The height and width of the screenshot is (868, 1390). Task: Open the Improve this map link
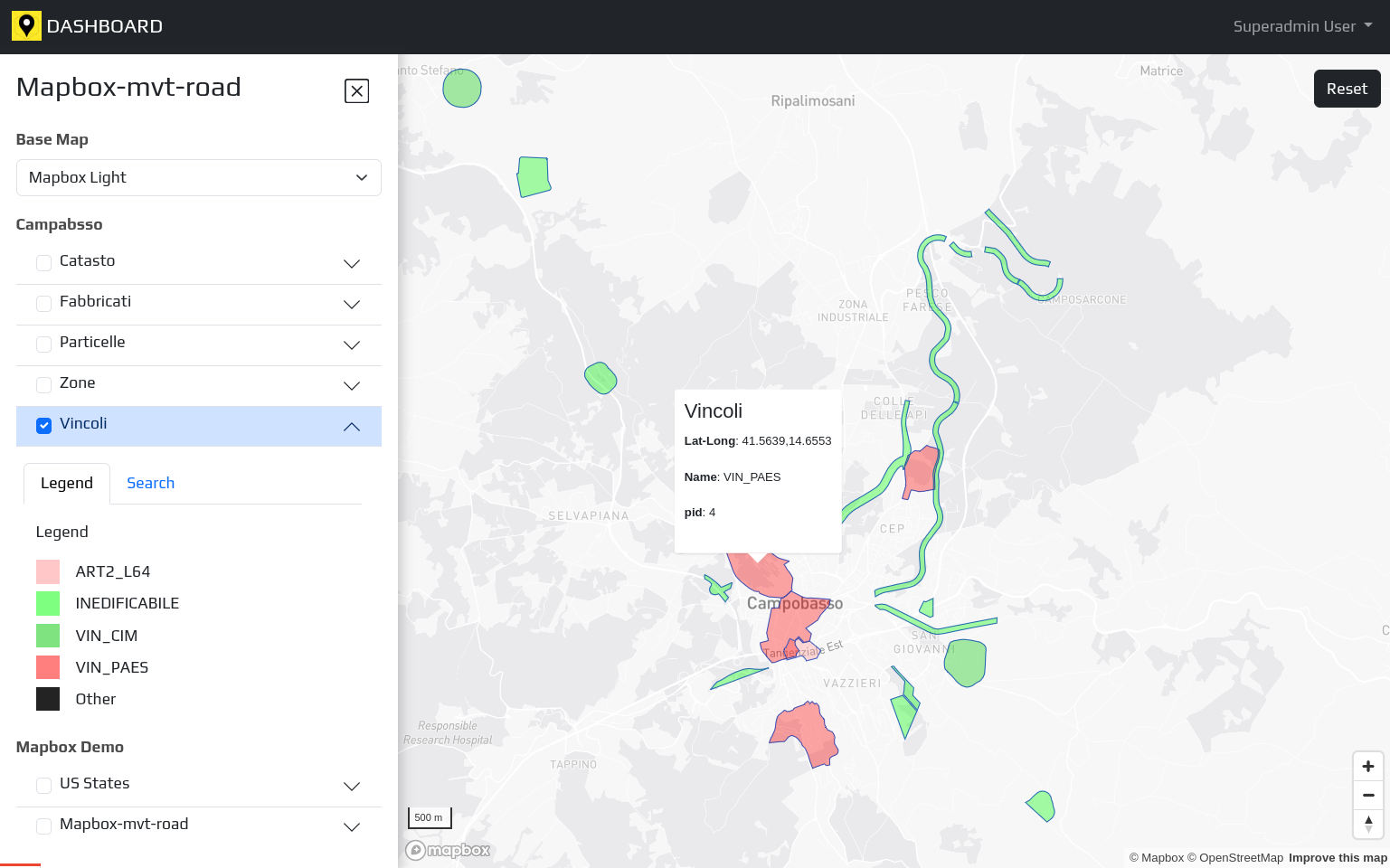[x=1338, y=857]
